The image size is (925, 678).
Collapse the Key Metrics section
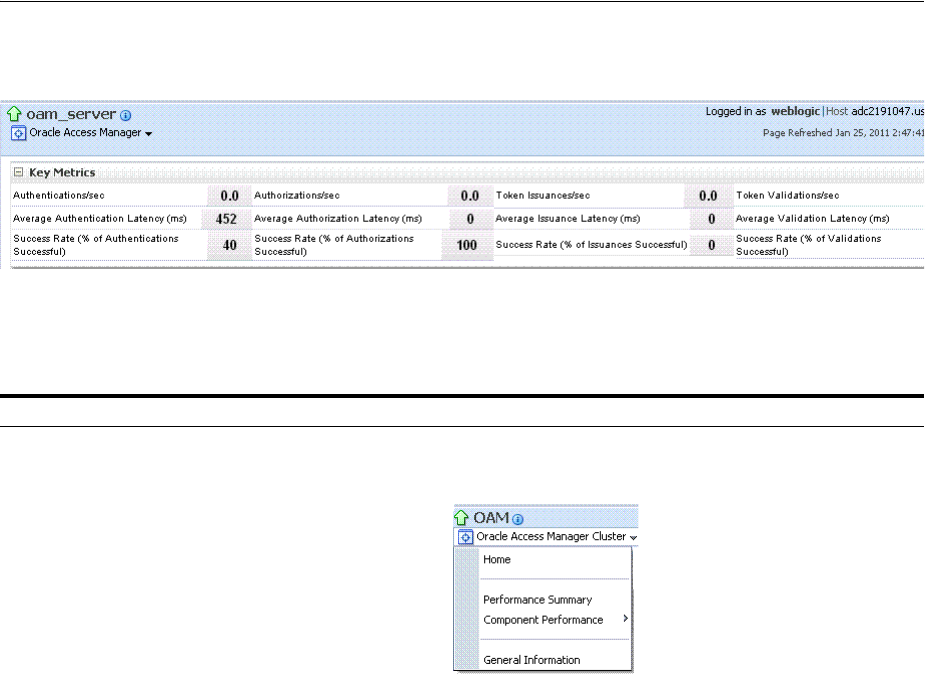coord(18,172)
